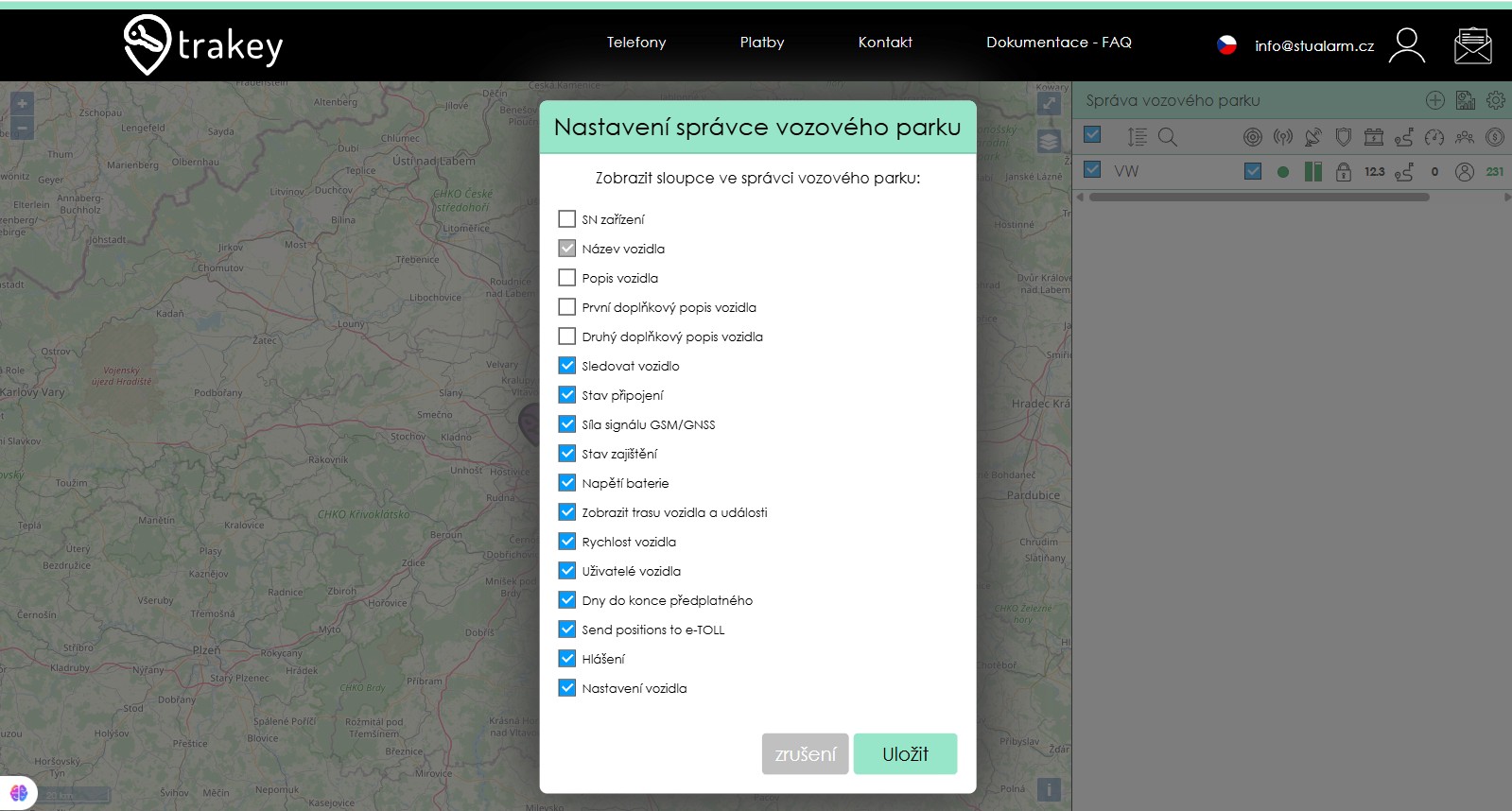Screen dimensions: 1512x811
Task: Click the VW lock status icon
Action: tap(1343, 171)
